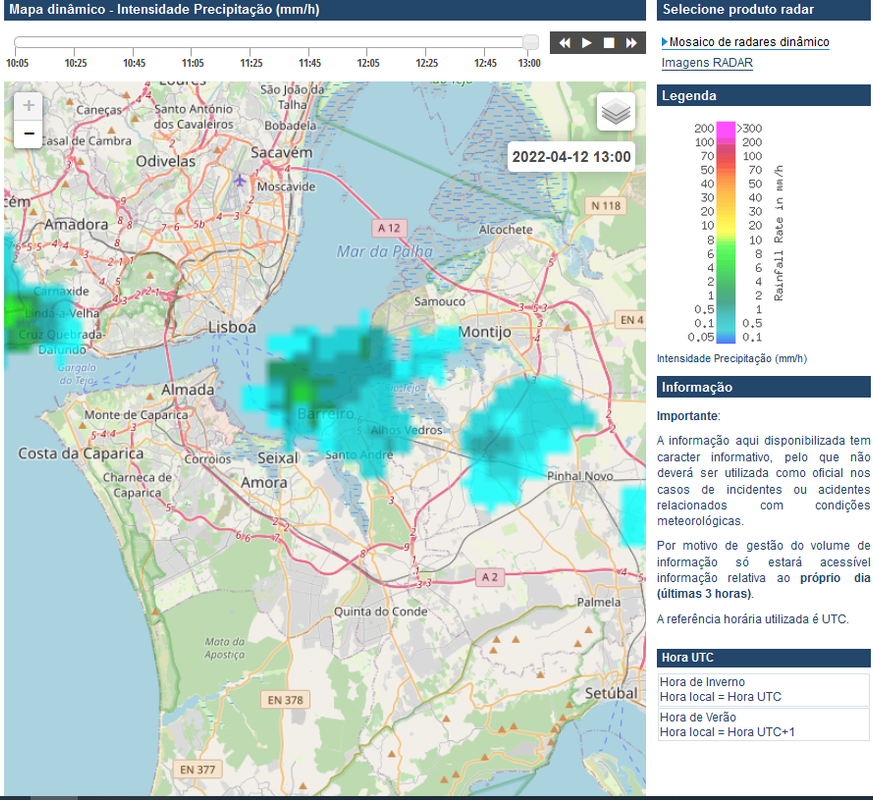Jump to 12:05 on the timeline
Screen dimensions: 873x800
pyautogui.click(x=368, y=63)
